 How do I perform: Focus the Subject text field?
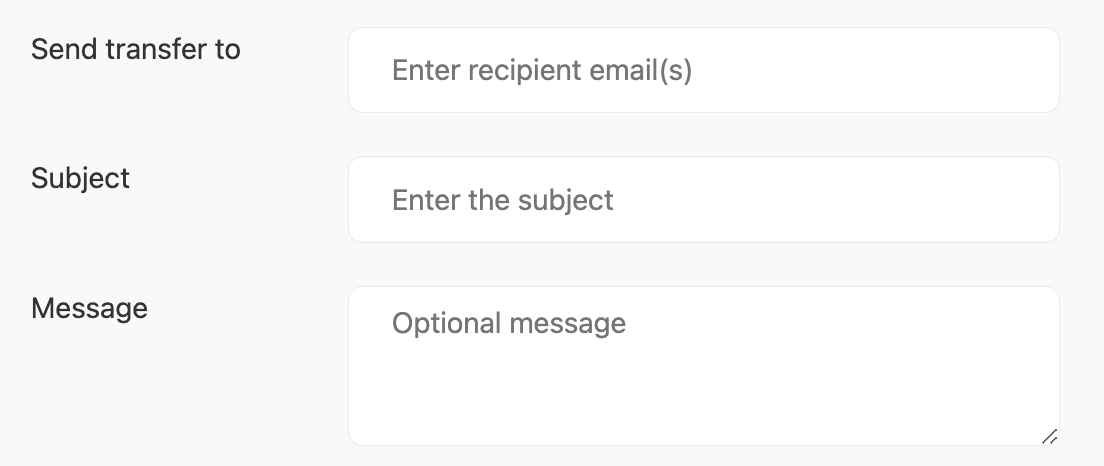click(703, 199)
